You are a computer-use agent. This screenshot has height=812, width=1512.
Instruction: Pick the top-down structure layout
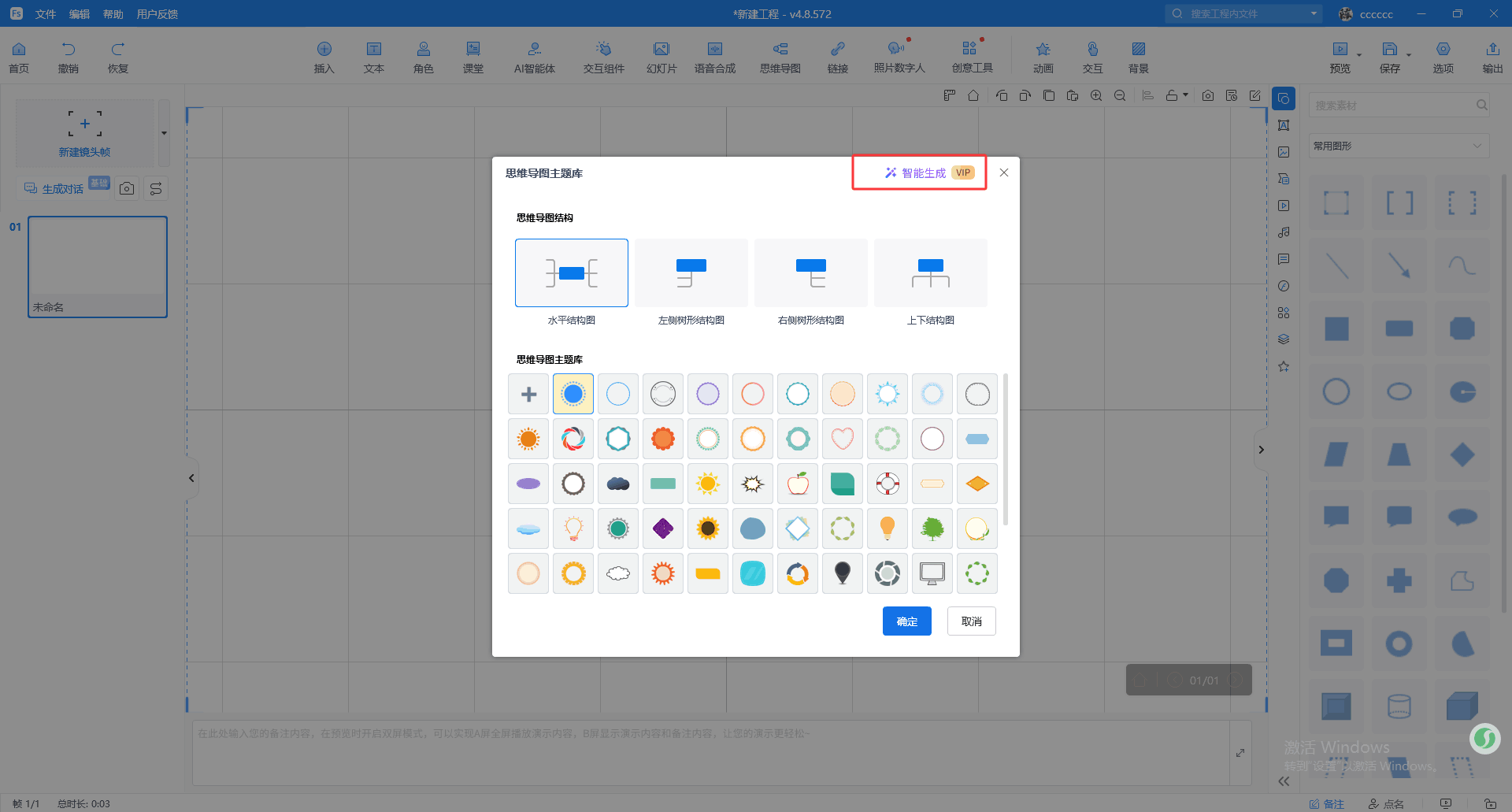click(931, 273)
